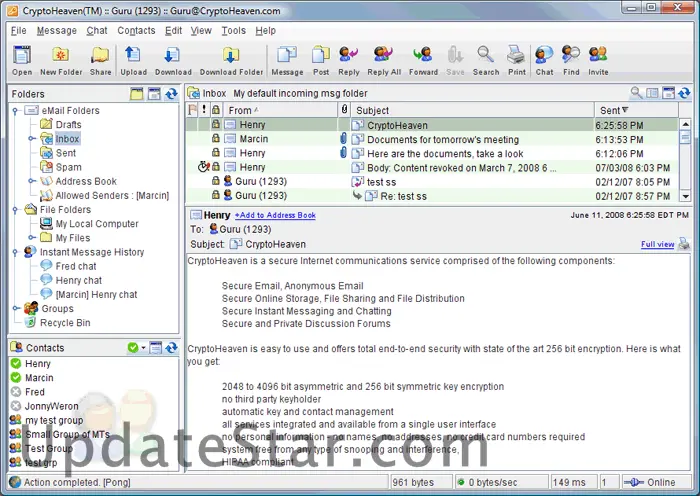Click the Online connection status indicator
This screenshot has width=700, height=496.
[655, 482]
